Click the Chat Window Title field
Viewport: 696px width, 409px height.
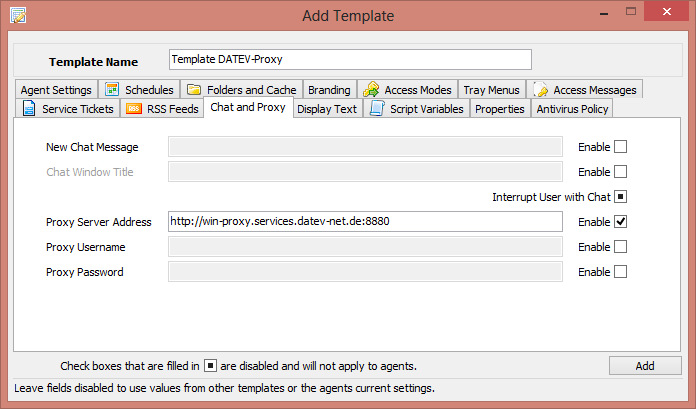[x=365, y=171]
